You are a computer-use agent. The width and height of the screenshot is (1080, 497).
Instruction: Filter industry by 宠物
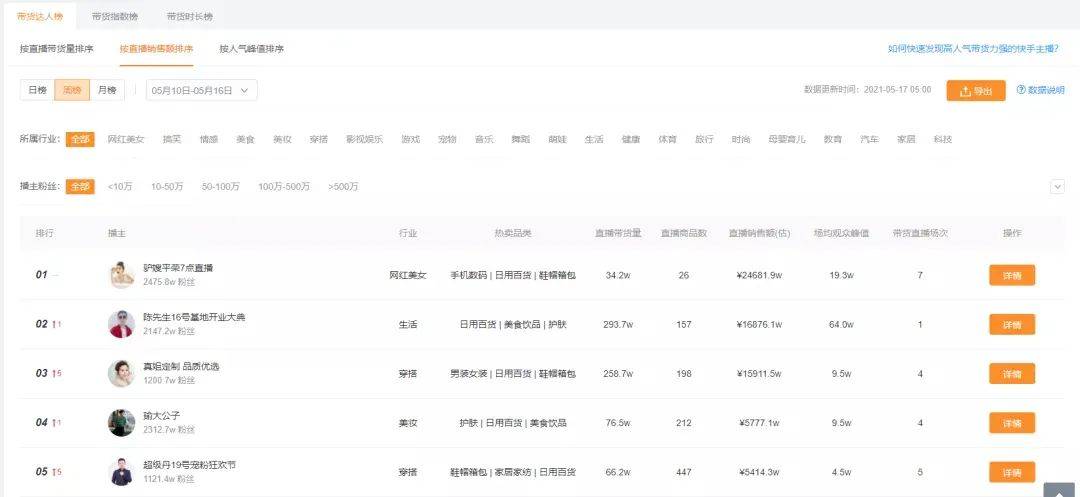pyautogui.click(x=447, y=139)
